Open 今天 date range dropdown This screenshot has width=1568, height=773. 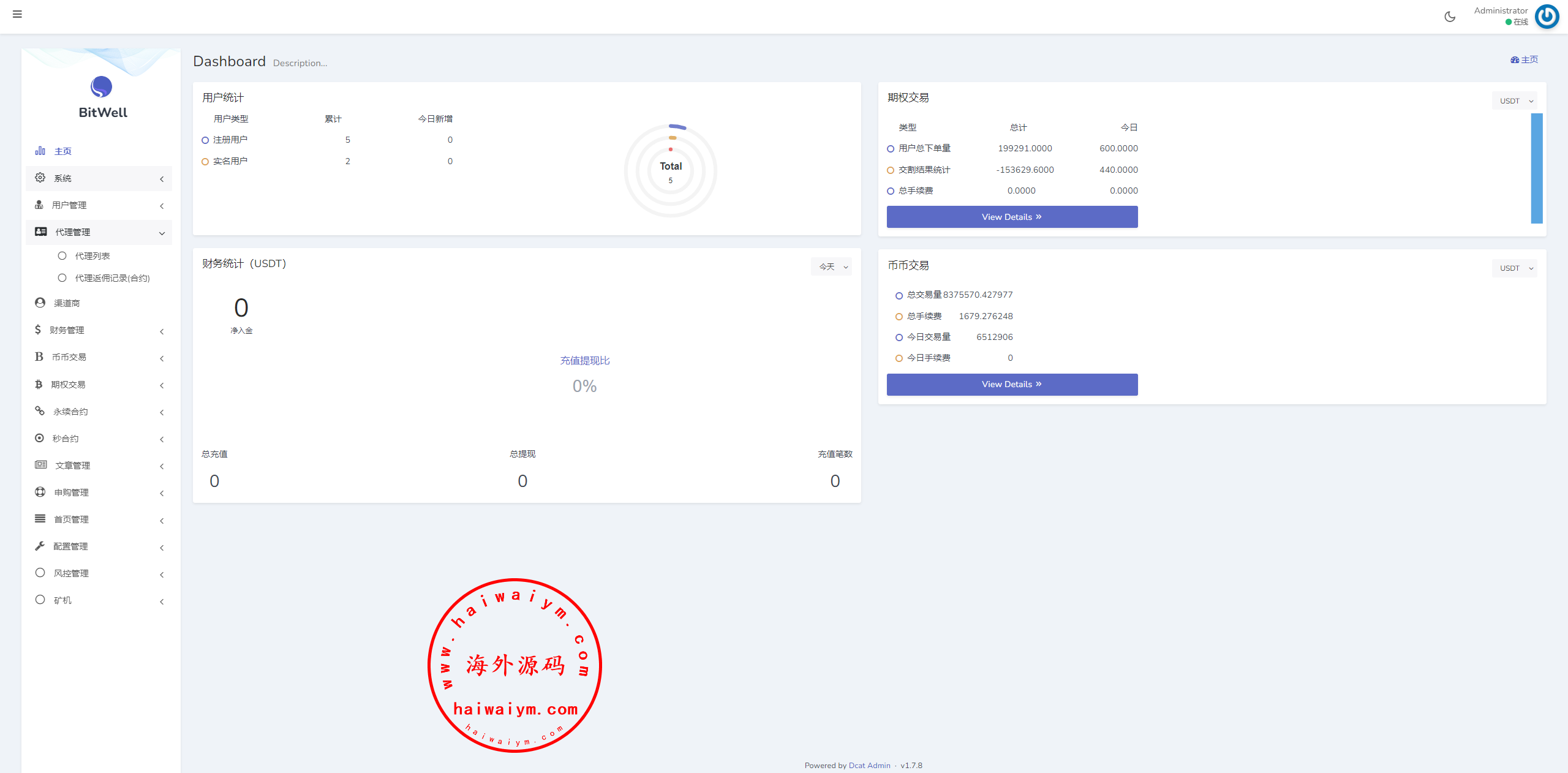[831, 266]
